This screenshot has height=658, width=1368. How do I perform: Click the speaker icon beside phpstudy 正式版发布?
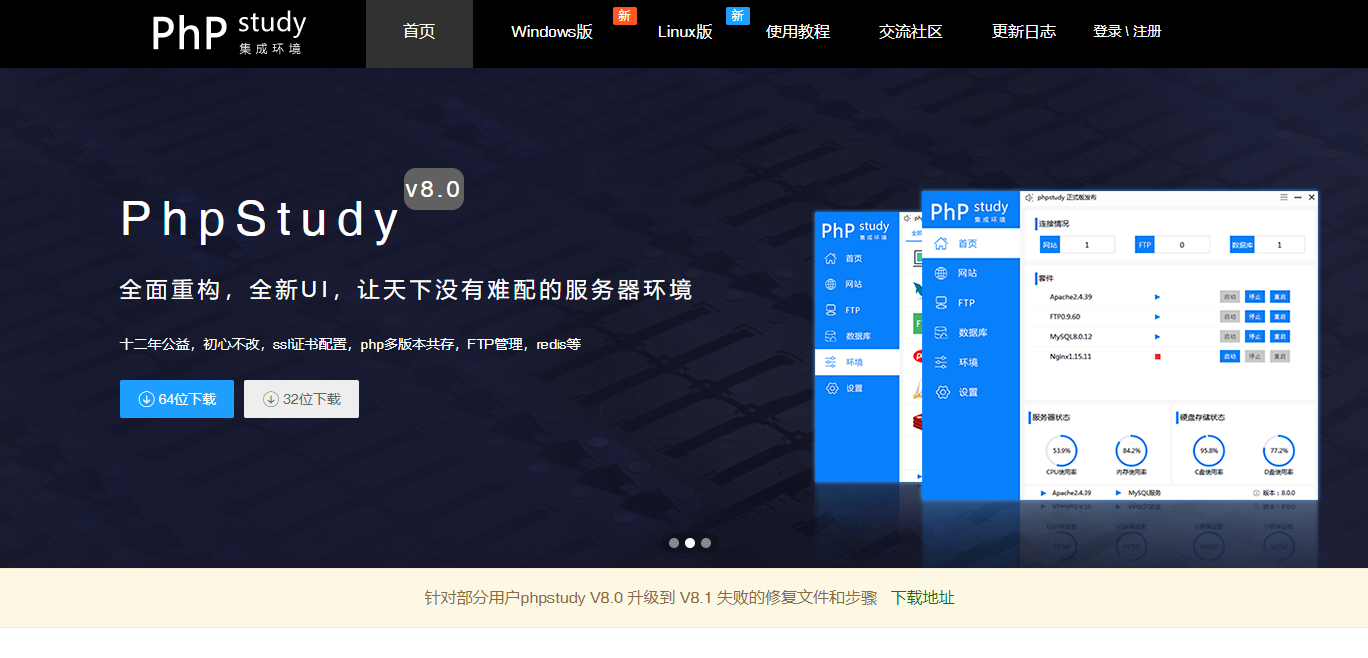click(1029, 198)
